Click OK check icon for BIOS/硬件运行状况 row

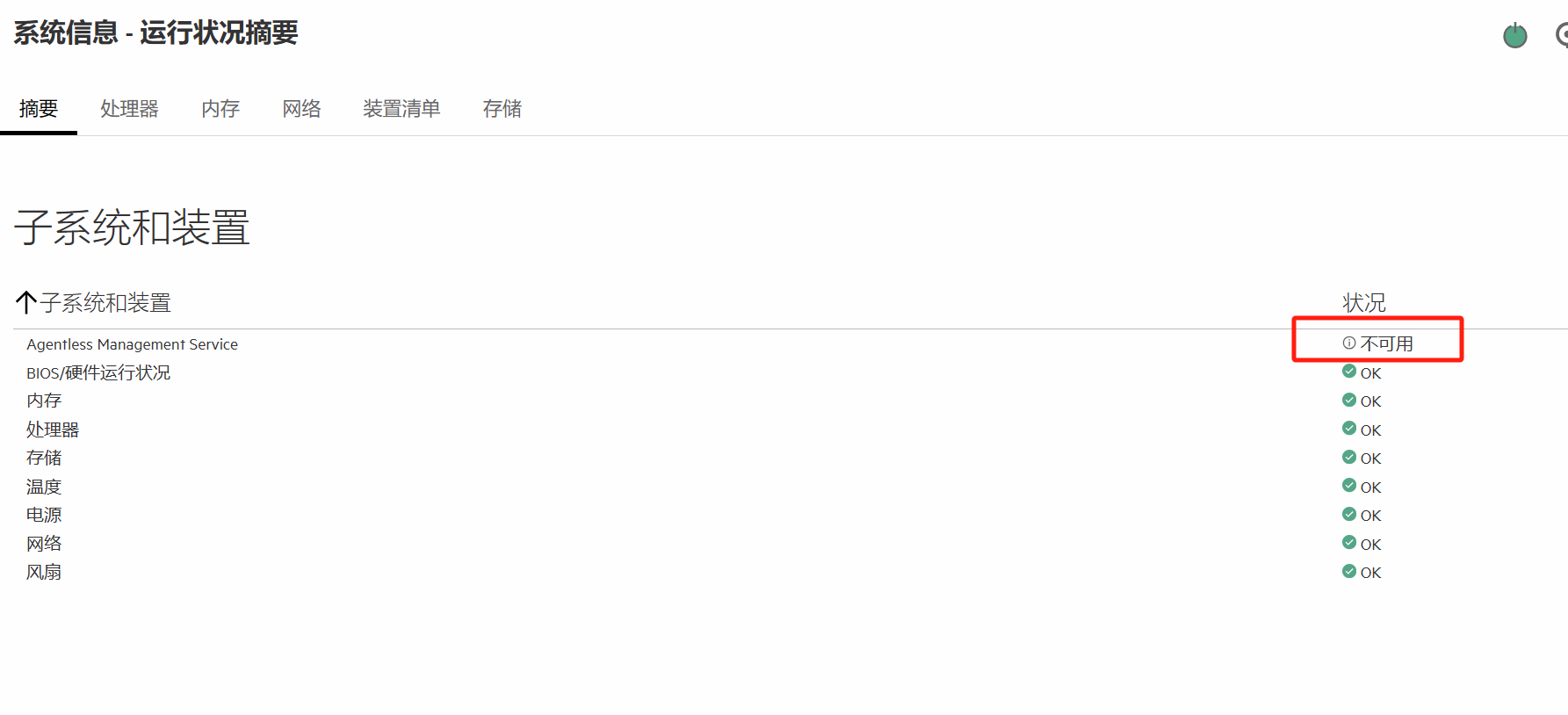1349,372
